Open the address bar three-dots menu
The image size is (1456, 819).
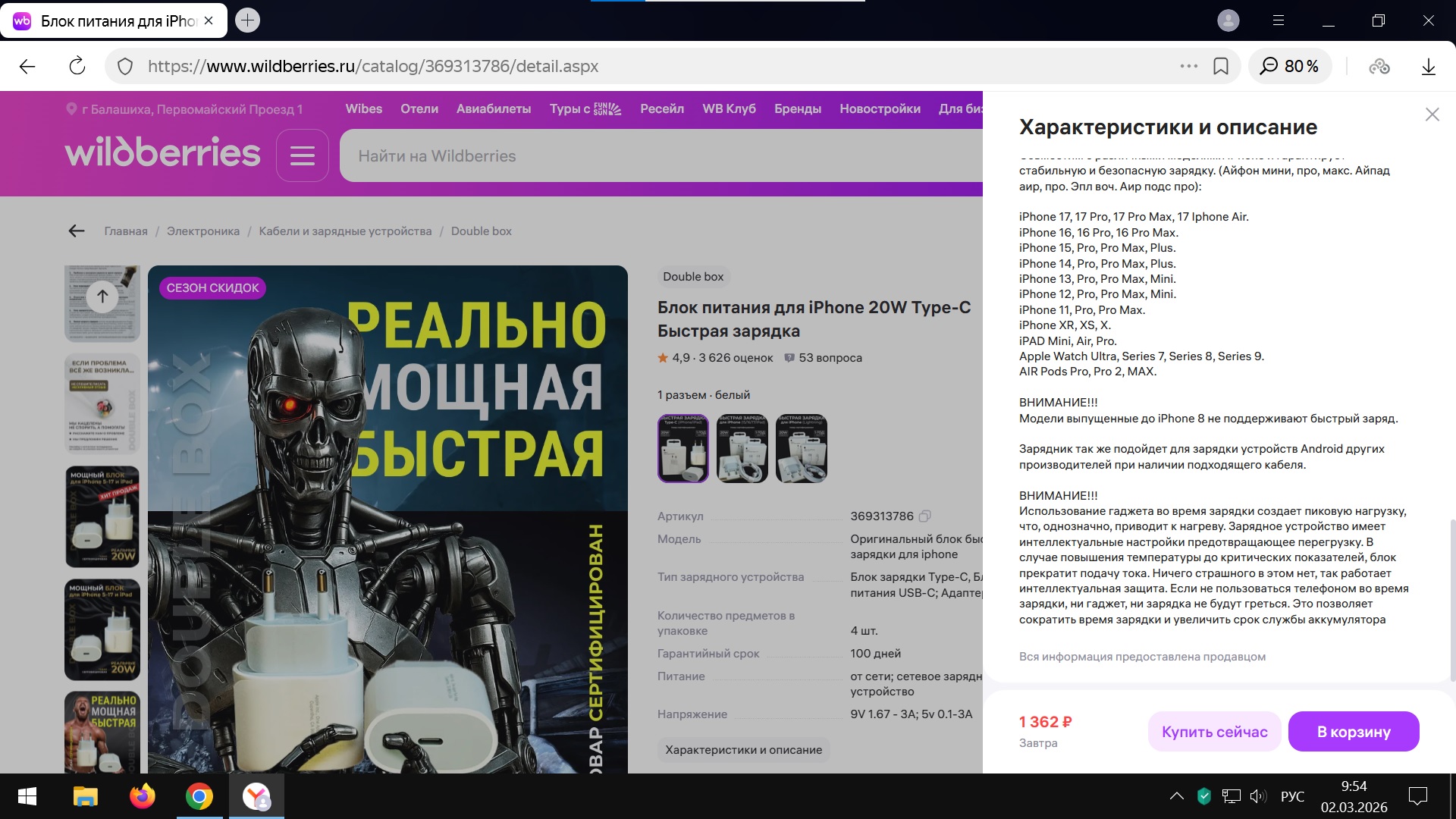coord(1188,66)
